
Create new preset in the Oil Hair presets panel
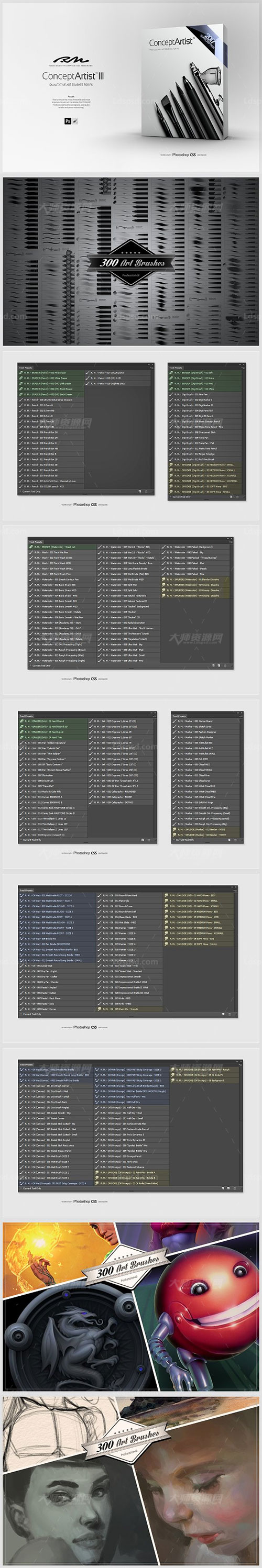pyautogui.click(x=224, y=1014)
